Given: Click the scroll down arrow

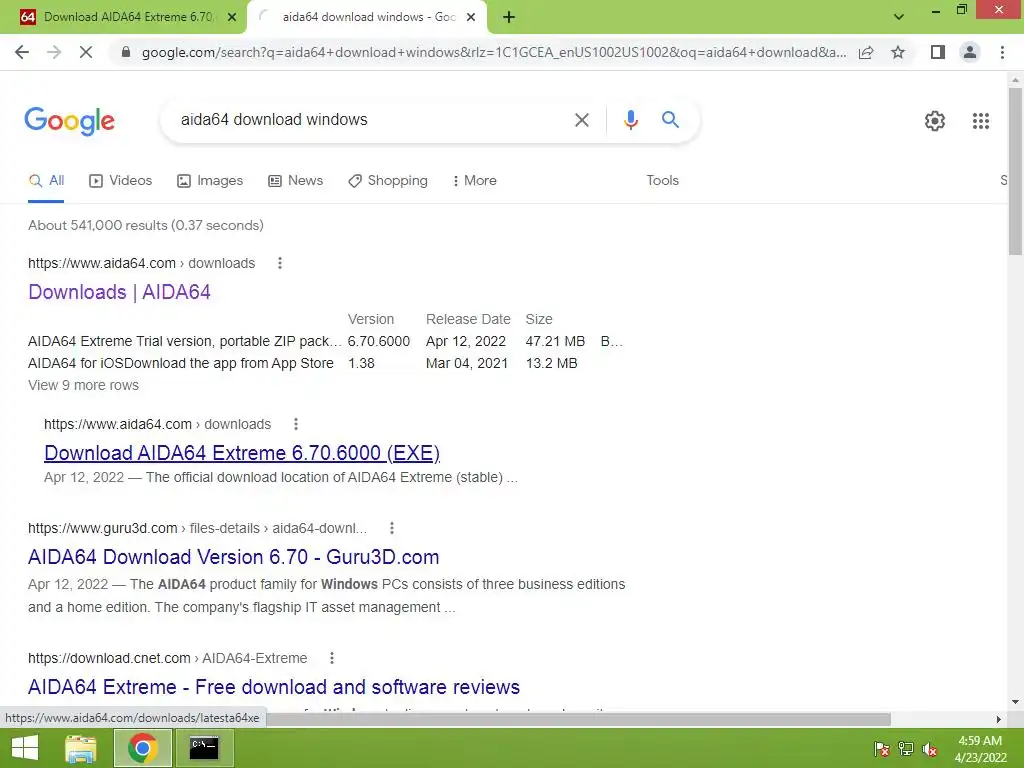Looking at the screenshot, I should pos(1015,702).
